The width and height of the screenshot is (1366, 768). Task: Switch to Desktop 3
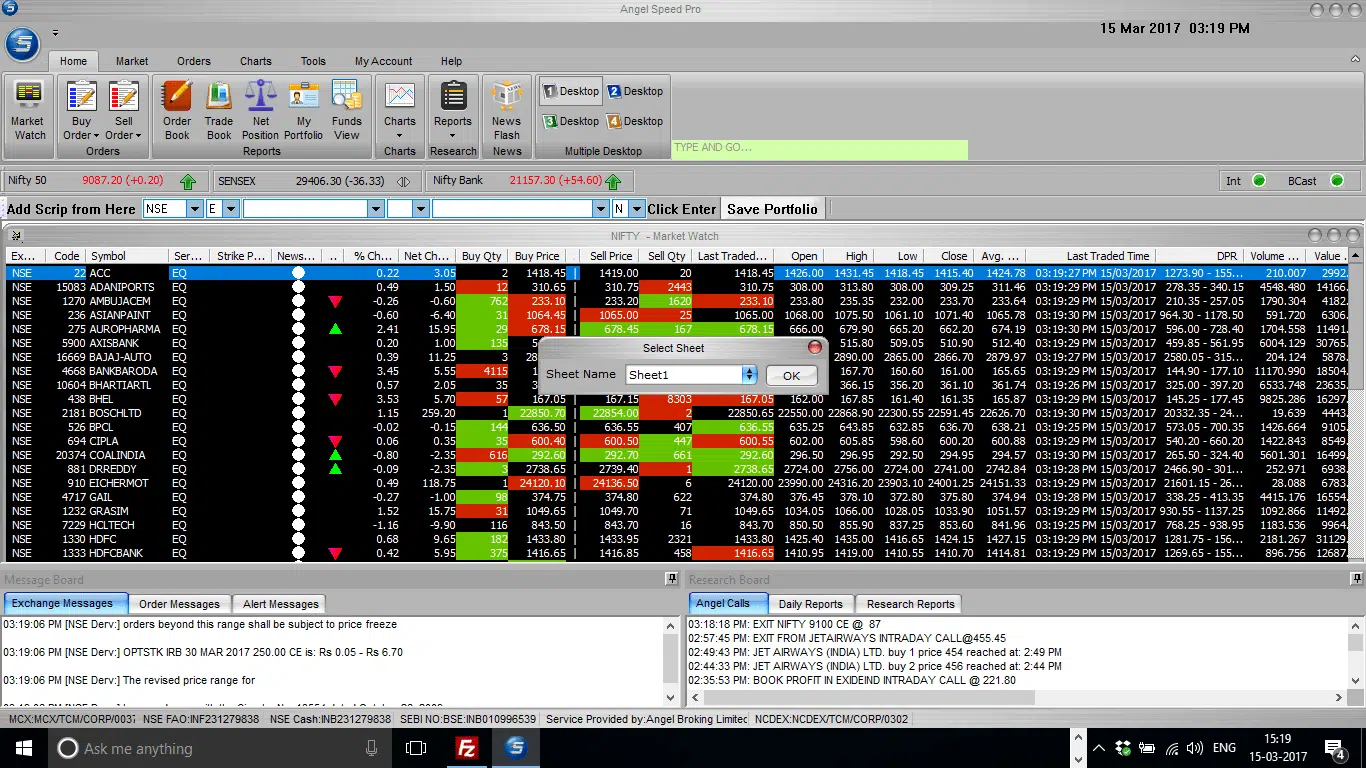[571, 121]
